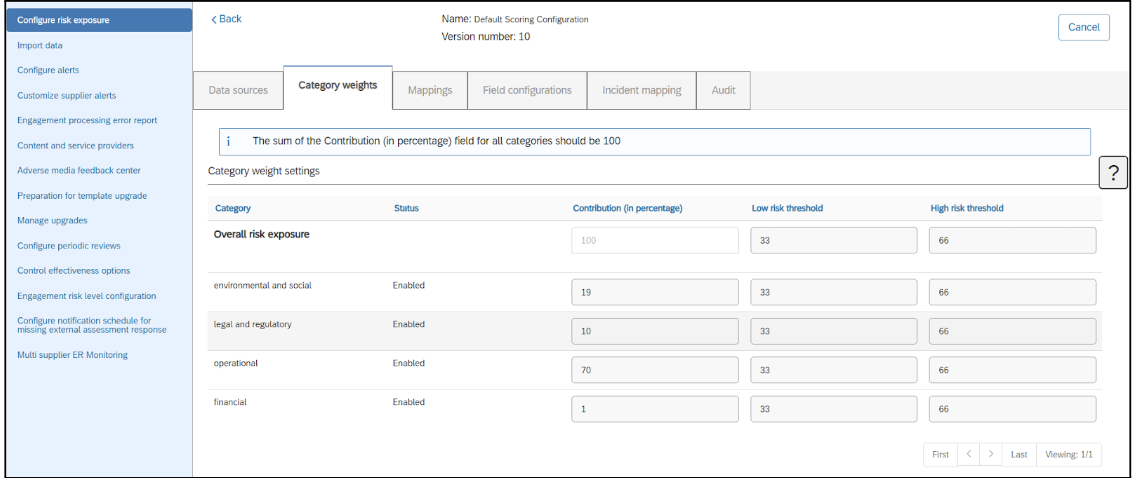Open Import data in sidebar

[40, 45]
